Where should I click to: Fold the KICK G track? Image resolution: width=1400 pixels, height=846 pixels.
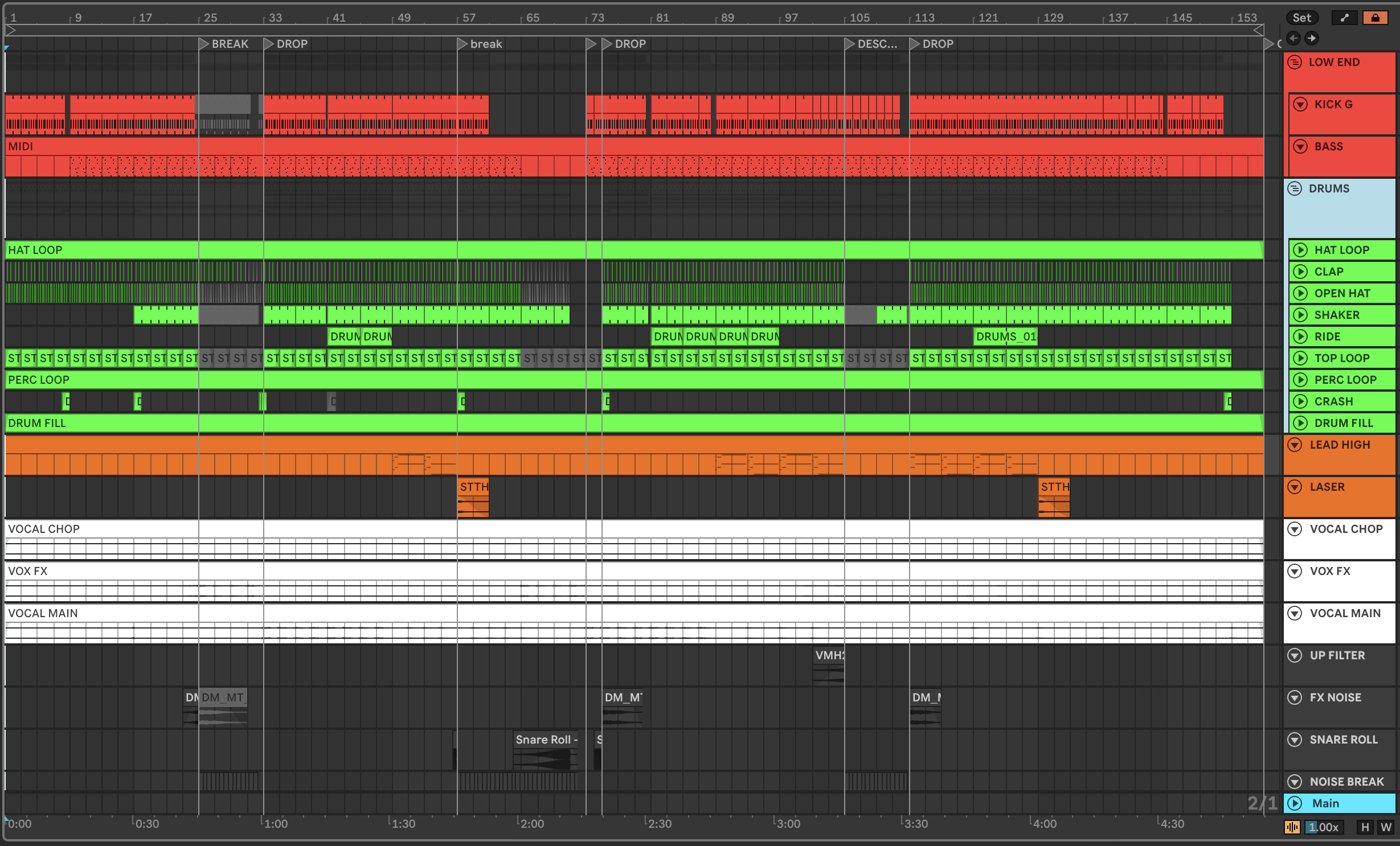pyautogui.click(x=1300, y=104)
